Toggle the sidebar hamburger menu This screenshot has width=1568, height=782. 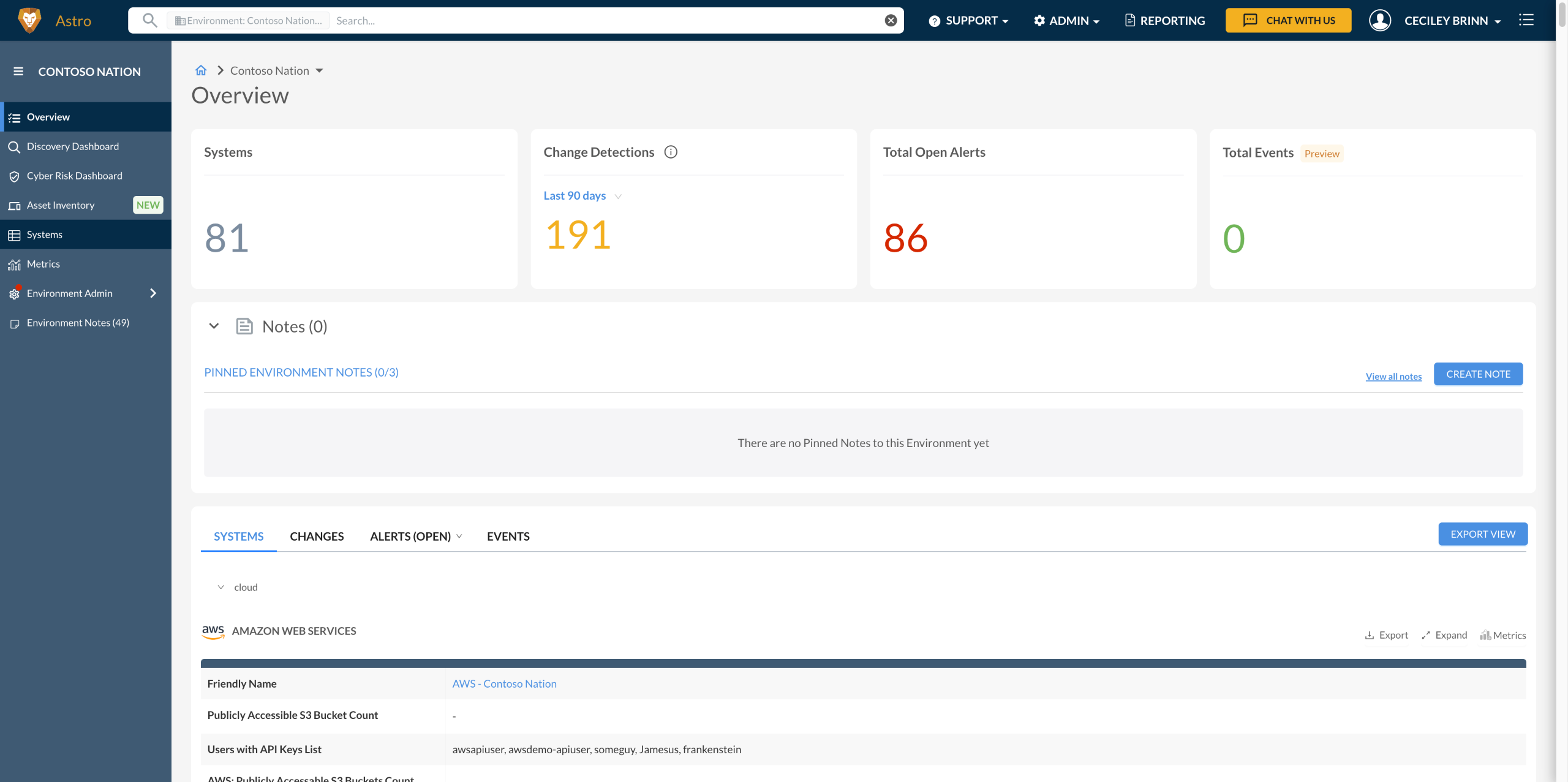(x=18, y=72)
